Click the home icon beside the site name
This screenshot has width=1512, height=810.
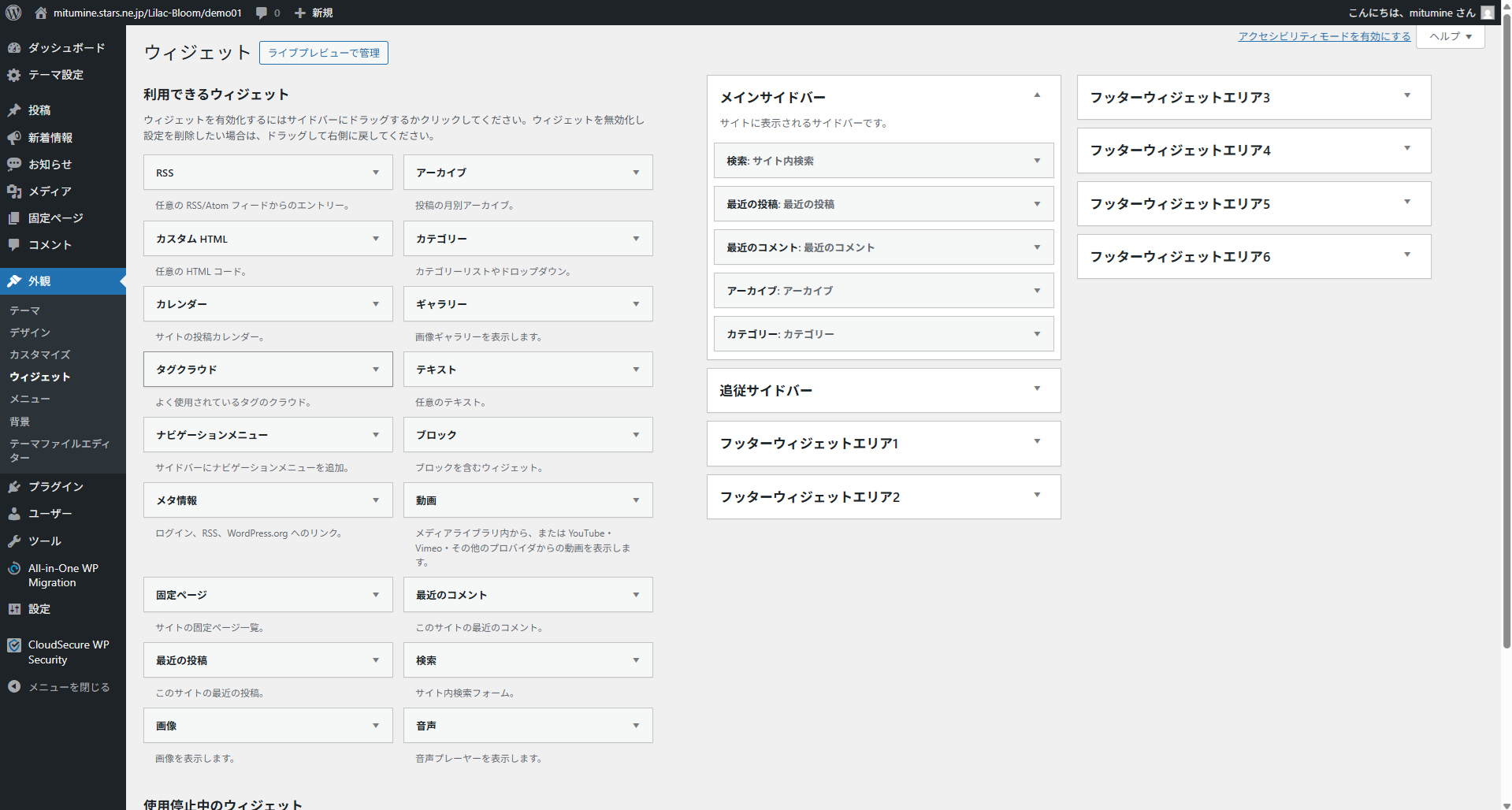coord(41,13)
